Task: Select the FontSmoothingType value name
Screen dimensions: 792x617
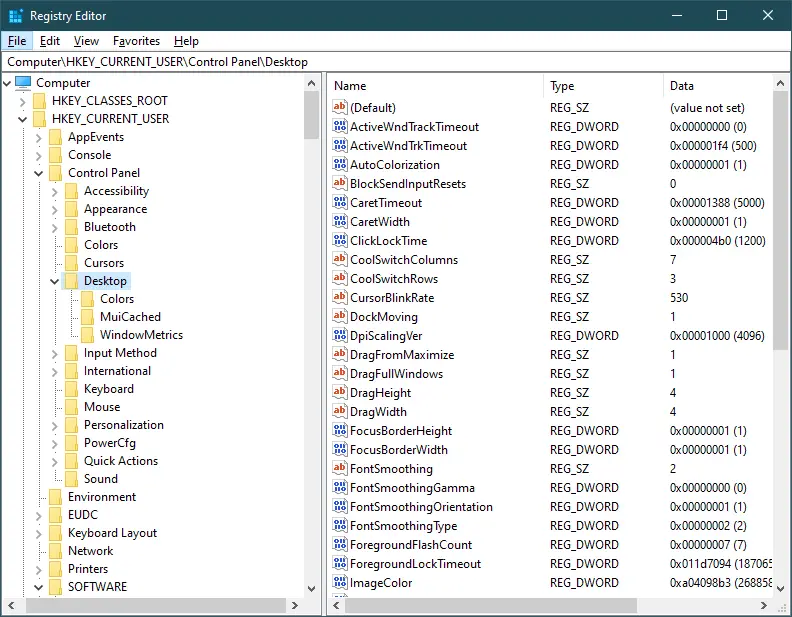Action: click(x=404, y=526)
